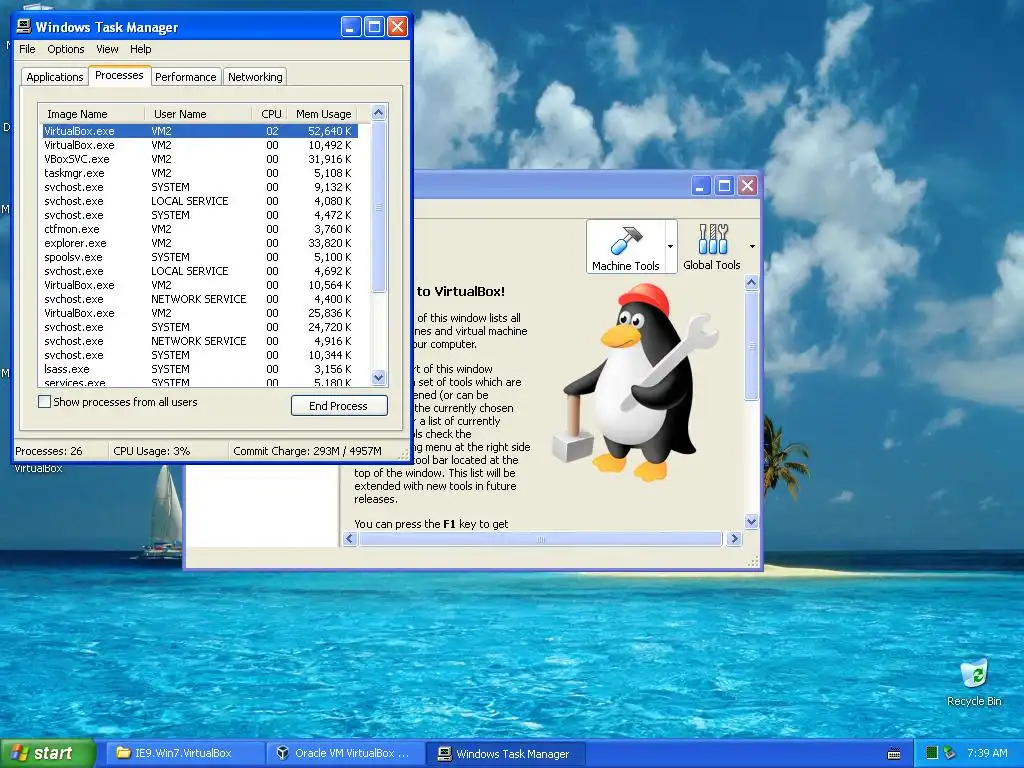Select the VirtualBox.exe row using 10,492 K
This screenshot has width=1024, height=768.
[200, 145]
